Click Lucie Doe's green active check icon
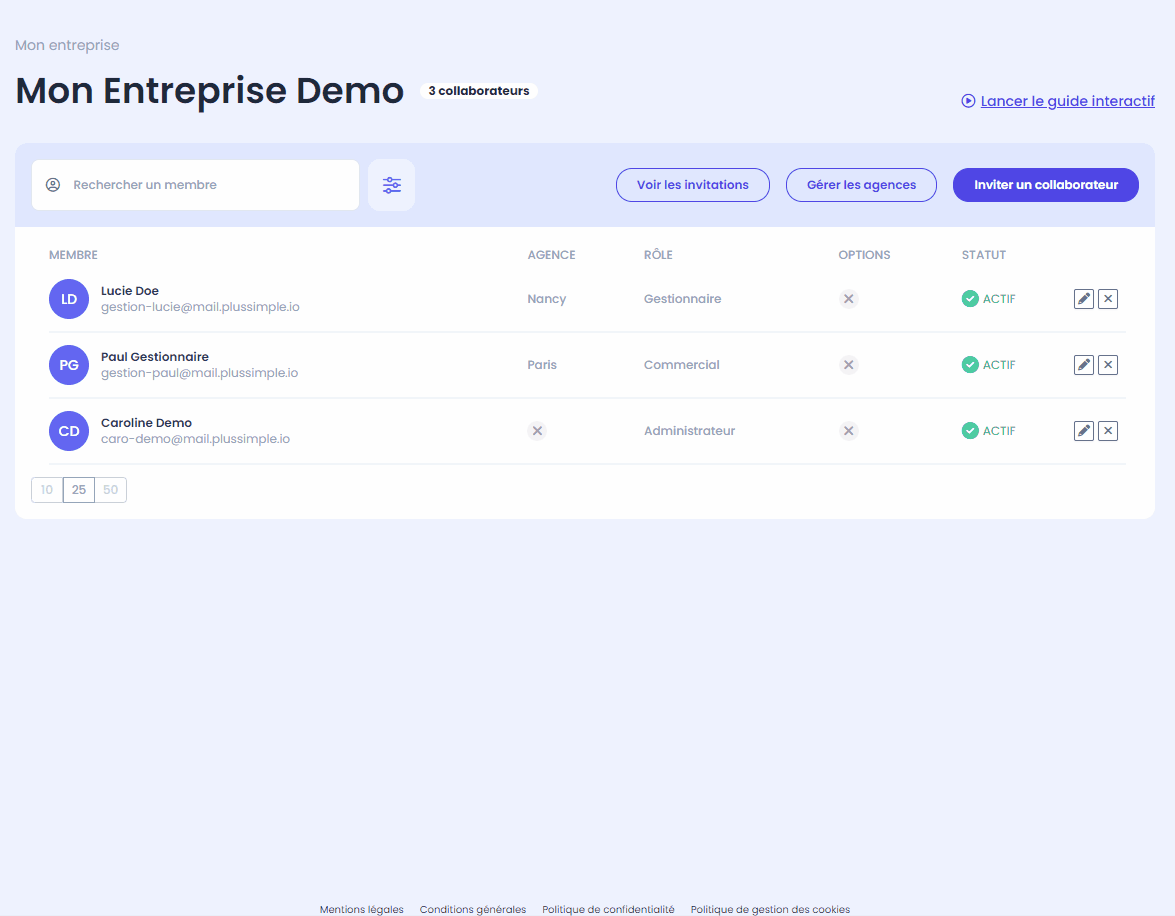Viewport: 1175px width, 916px height. (x=970, y=299)
